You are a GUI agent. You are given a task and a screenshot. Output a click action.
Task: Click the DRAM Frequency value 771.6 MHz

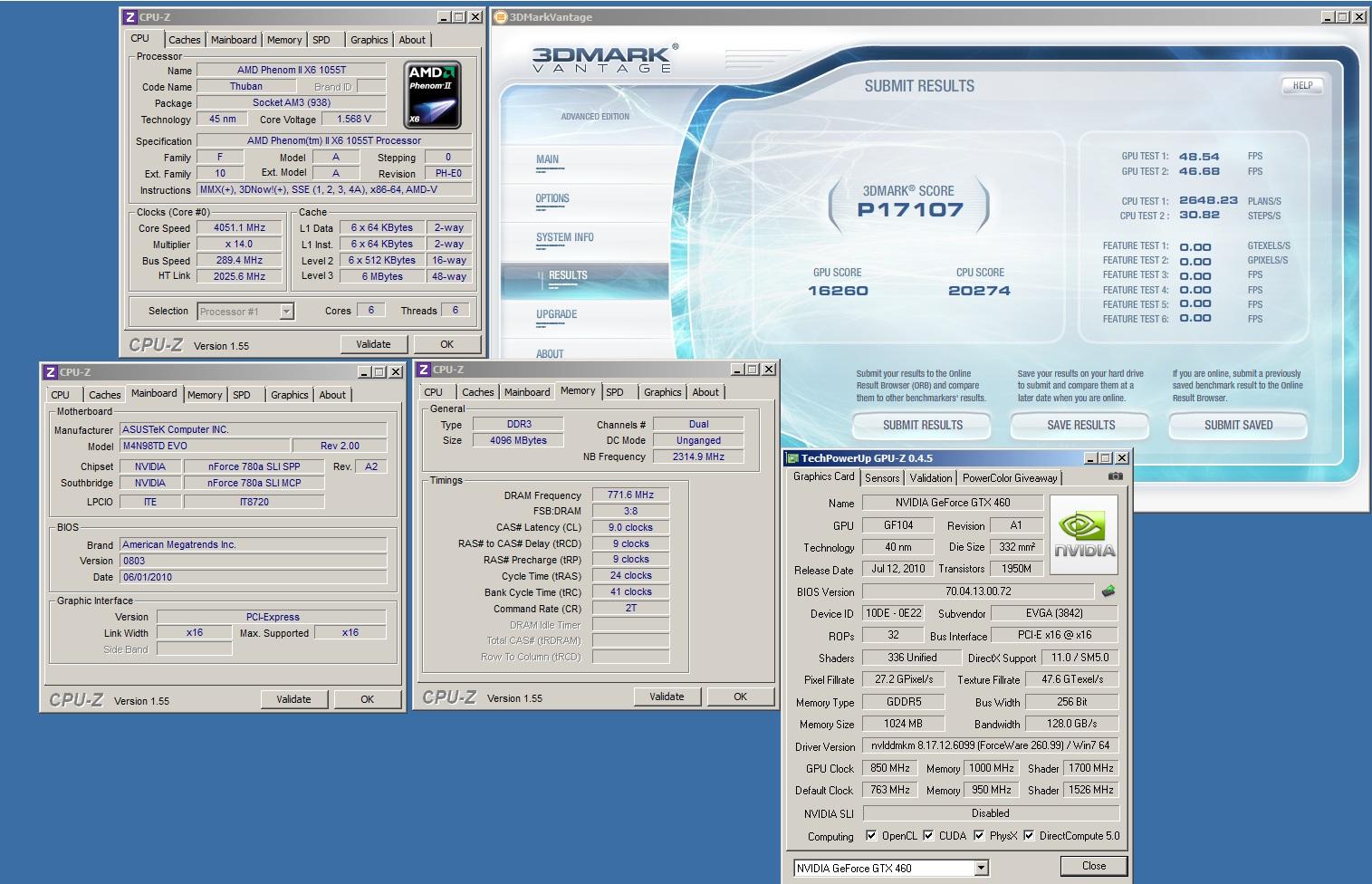tap(630, 495)
